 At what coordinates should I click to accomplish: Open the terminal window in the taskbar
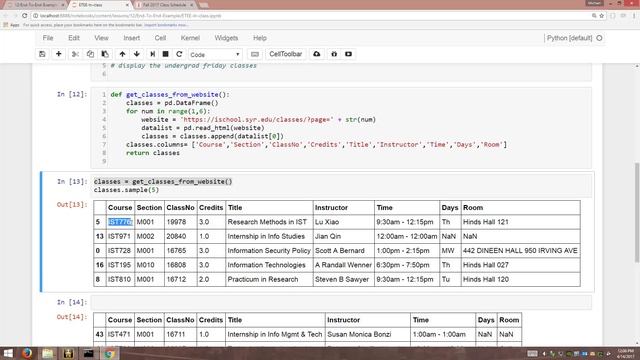(x=89, y=353)
